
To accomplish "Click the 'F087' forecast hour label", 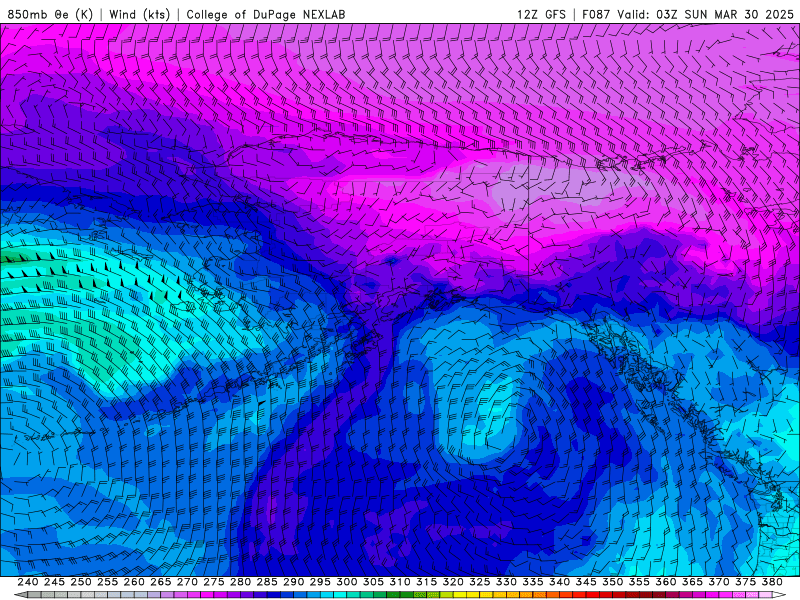I will (x=596, y=14).
